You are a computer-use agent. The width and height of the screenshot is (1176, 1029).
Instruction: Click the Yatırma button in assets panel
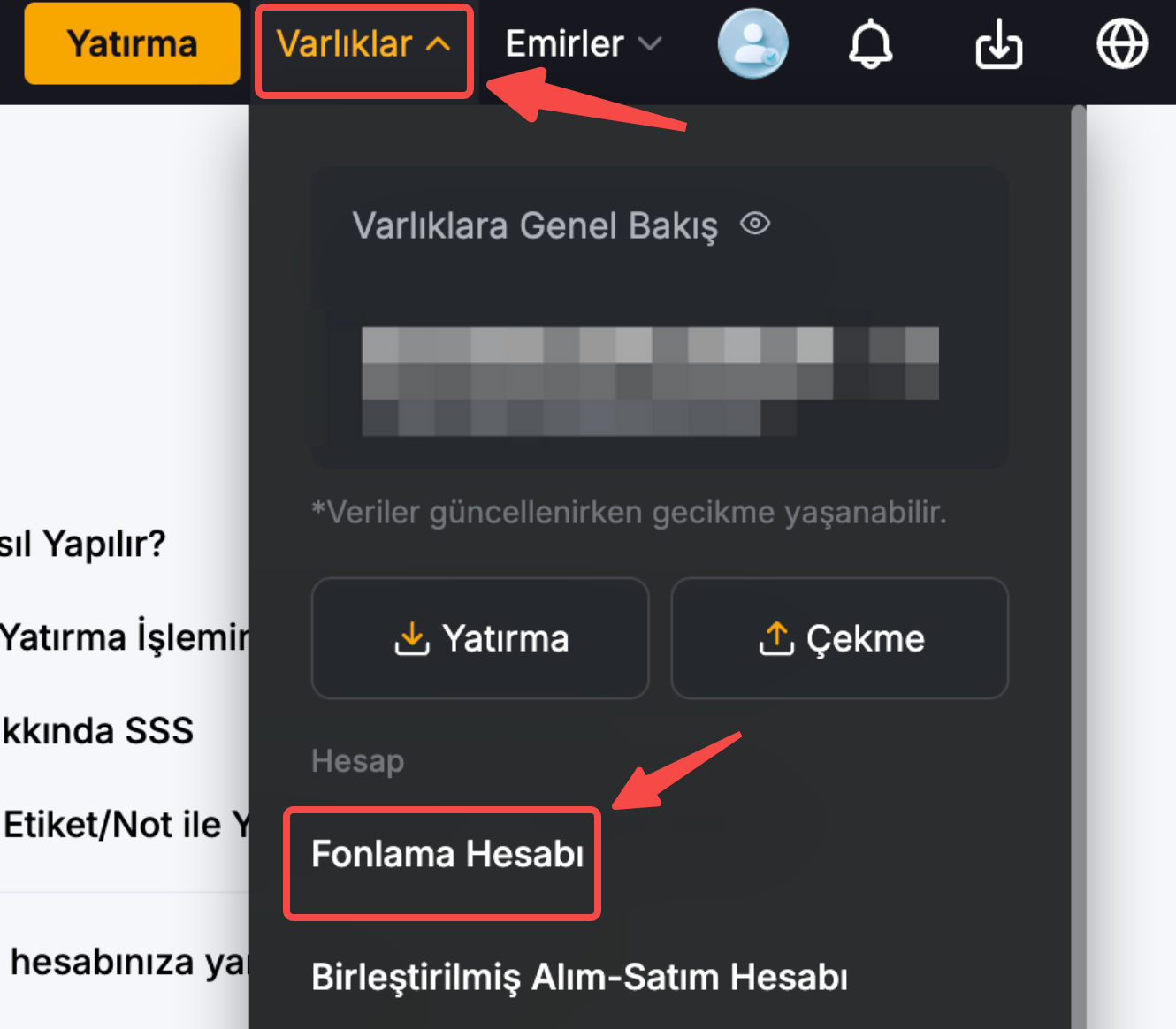[x=480, y=638]
